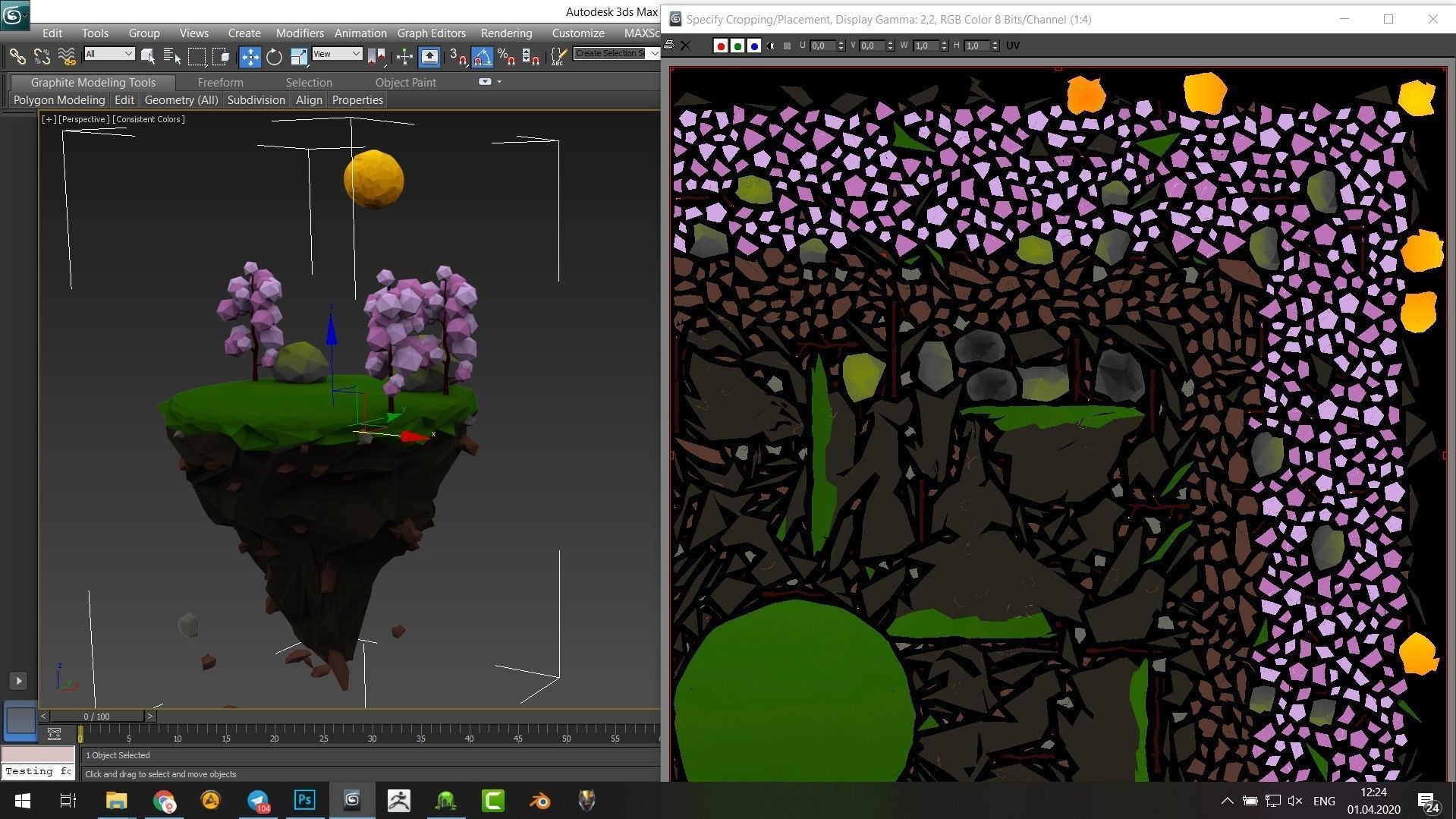Expand the ribbon options dropdown arrow
This screenshot has width=1456, height=819.
tap(499, 82)
